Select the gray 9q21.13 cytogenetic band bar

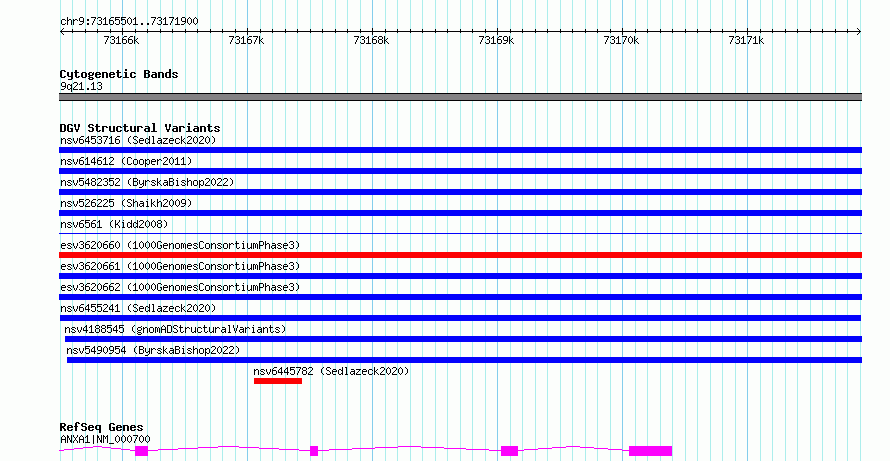click(x=460, y=97)
